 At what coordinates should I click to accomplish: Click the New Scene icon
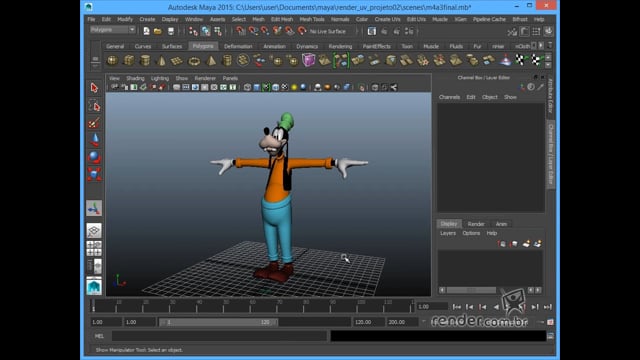coord(146,31)
